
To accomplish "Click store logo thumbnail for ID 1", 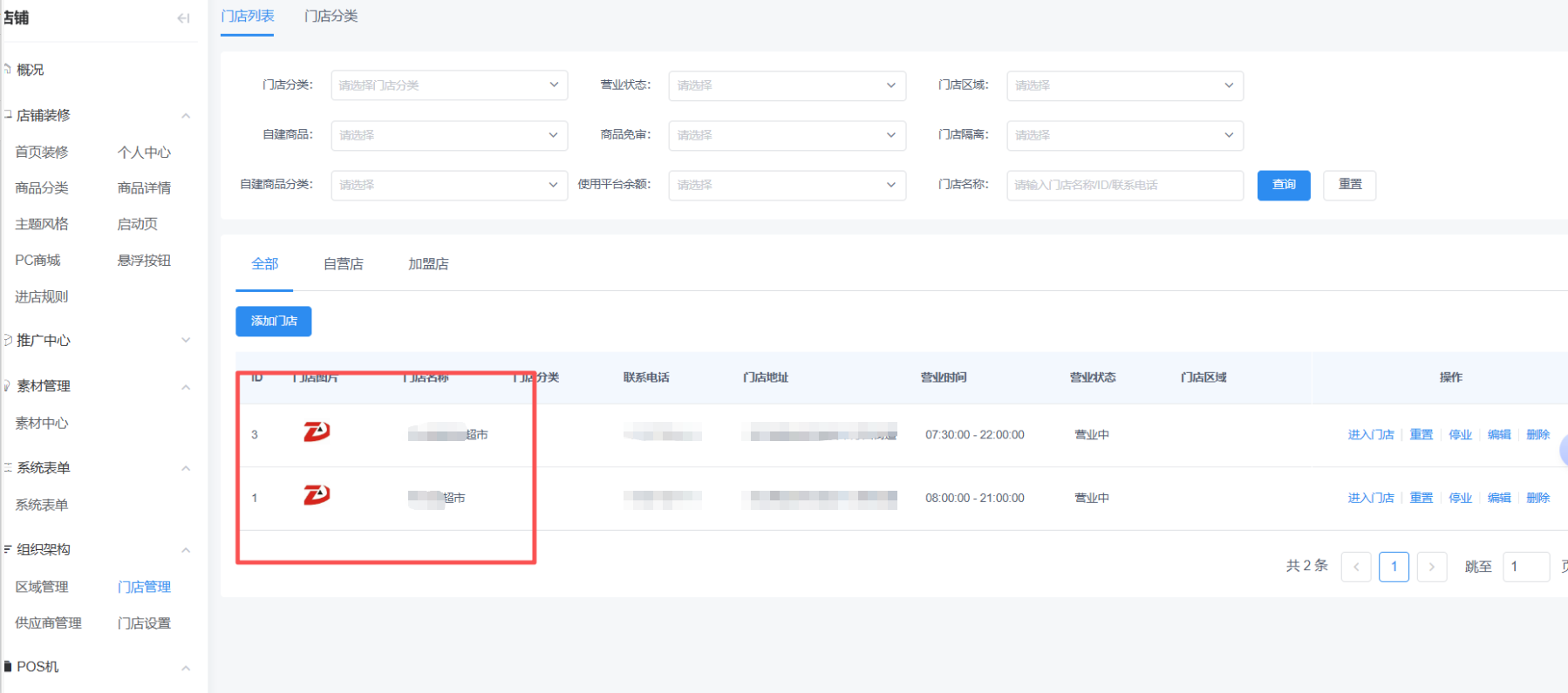I will [317, 496].
